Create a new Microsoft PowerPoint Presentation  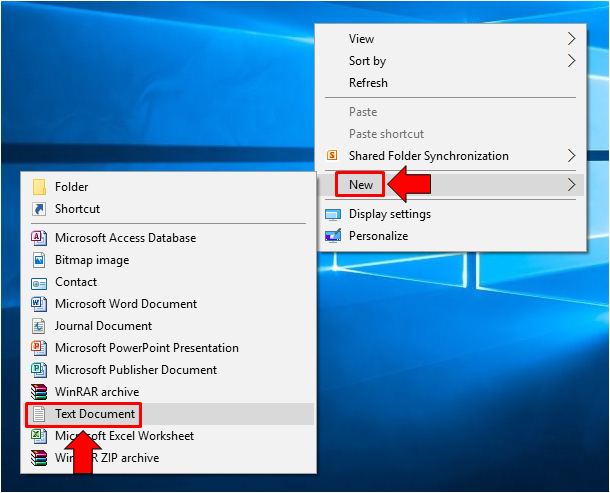click(169, 348)
